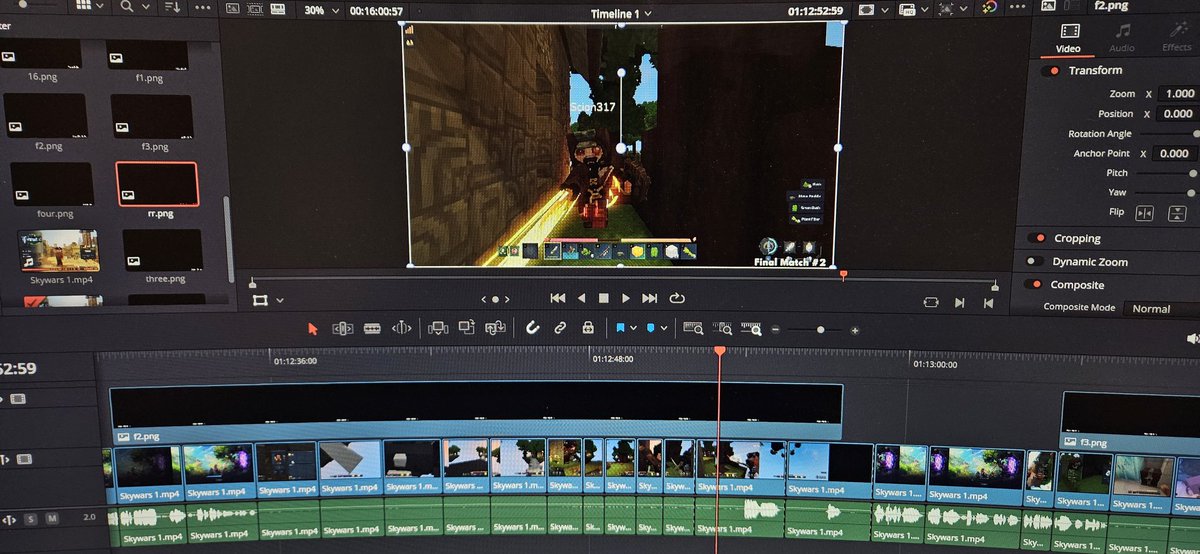This screenshot has height=554, width=1200.
Task: Adjust the Rotation Angle slider knob
Action: click(1196, 133)
